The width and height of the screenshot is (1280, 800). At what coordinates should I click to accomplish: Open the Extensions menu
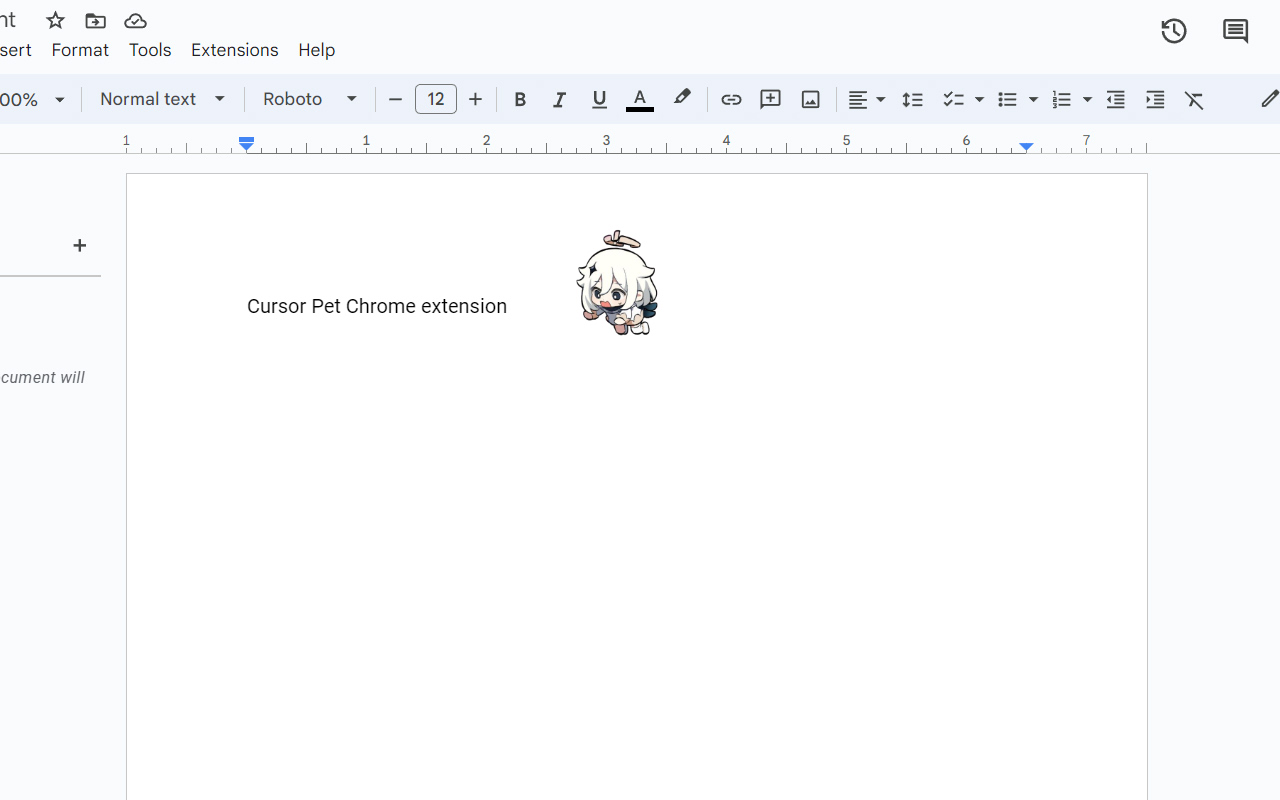pos(234,49)
